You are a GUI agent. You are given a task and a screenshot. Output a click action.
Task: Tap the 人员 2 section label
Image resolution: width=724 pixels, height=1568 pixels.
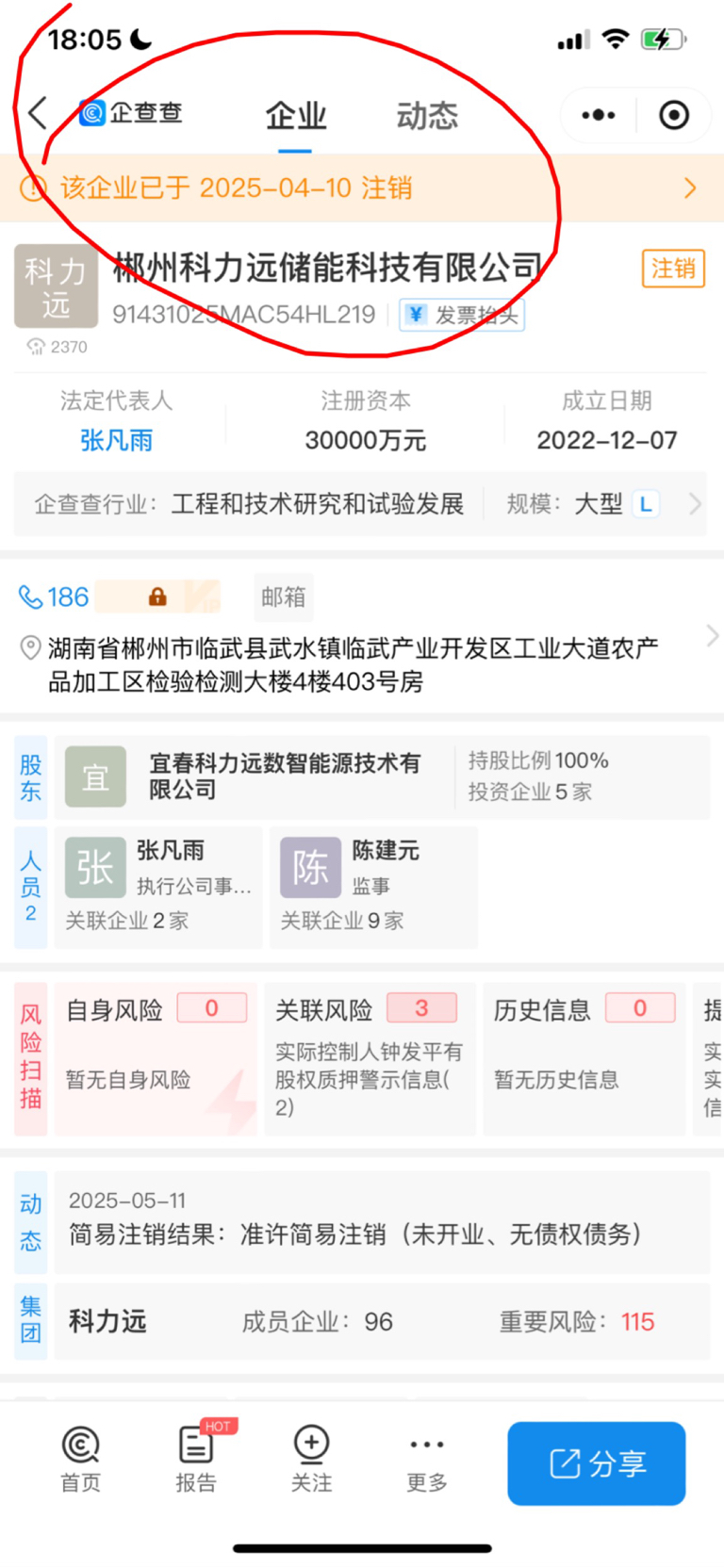click(x=31, y=887)
